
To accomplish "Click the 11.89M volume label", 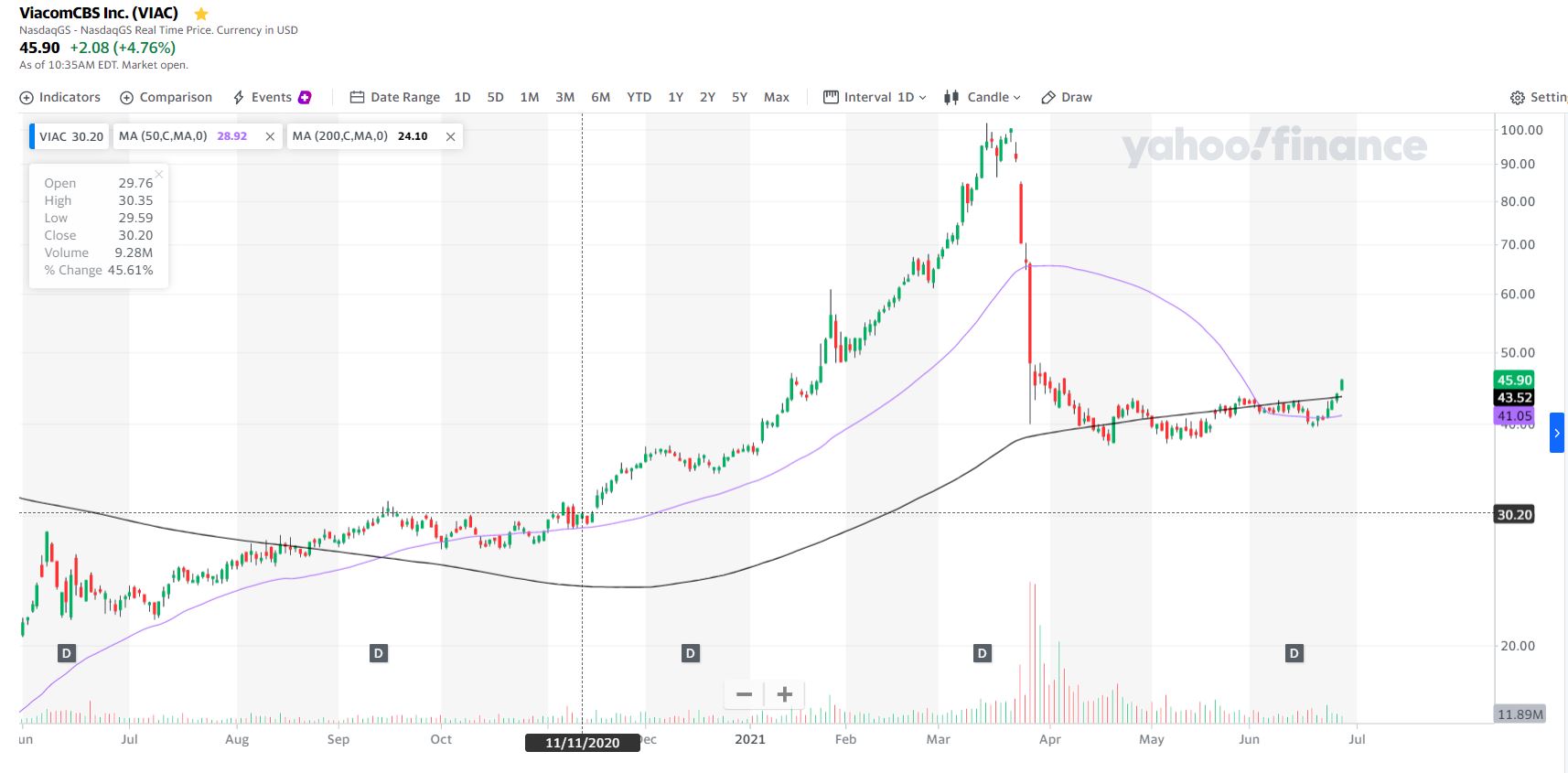I will point(1520,714).
